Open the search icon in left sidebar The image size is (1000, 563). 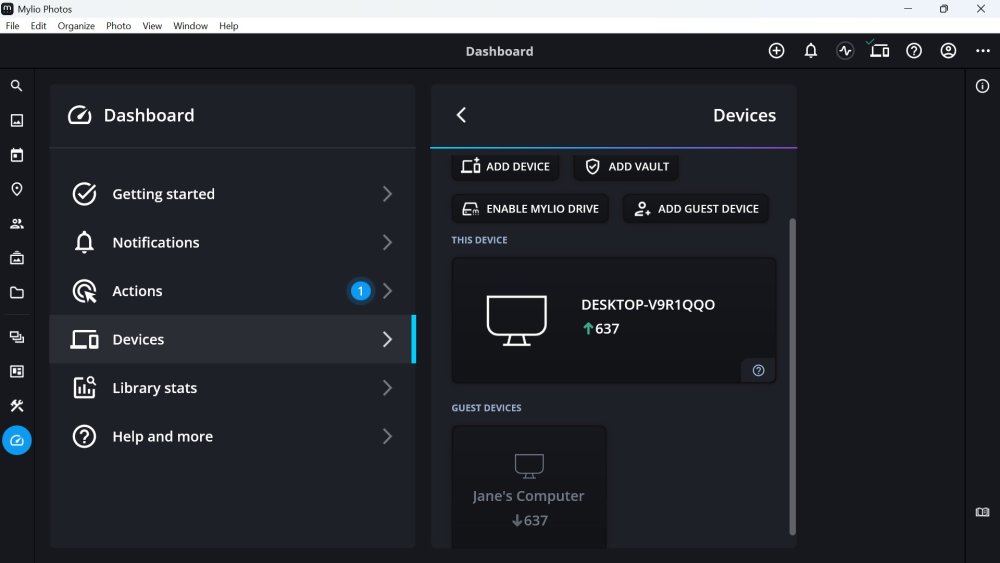pos(16,86)
